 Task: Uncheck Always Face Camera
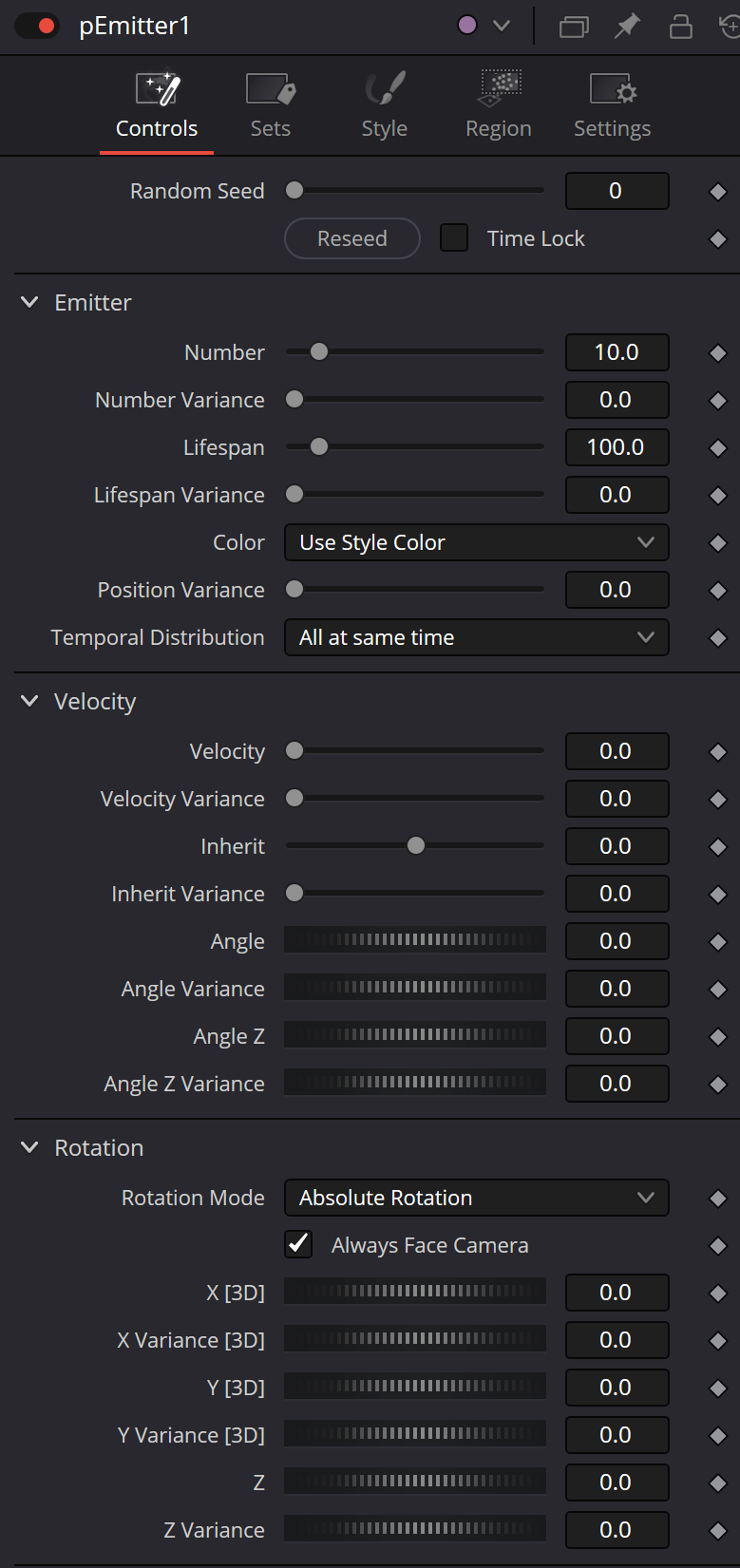298,1244
